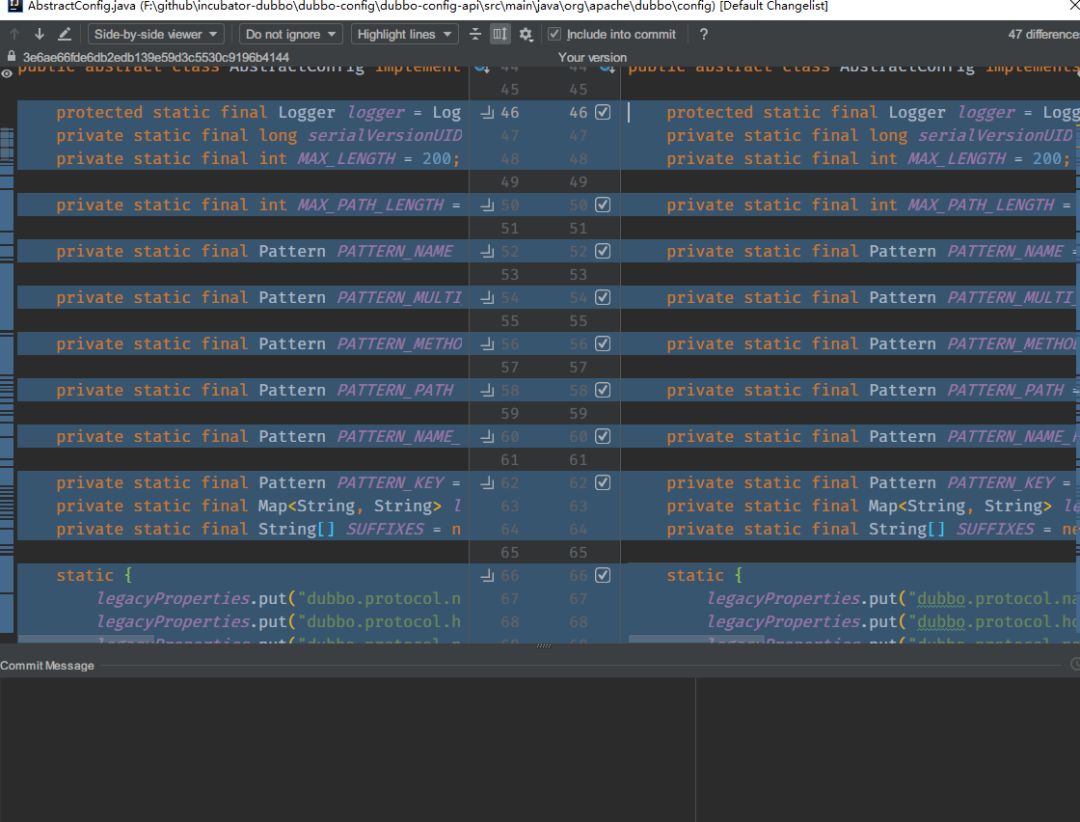Click the revision hash 3e6ae66f label
The image size is (1080, 822).
[156, 57]
